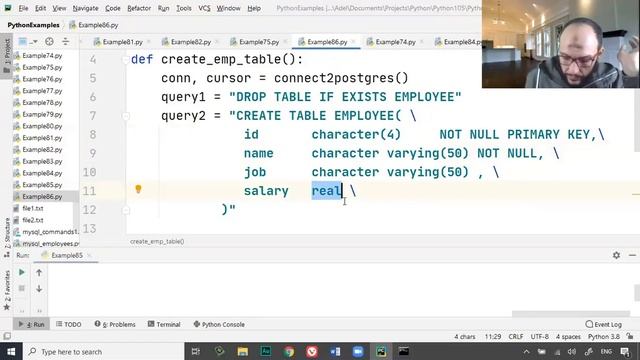Click create_emp_table() breadcrumb below editor
Screen dimensions: 640x360
157,242
